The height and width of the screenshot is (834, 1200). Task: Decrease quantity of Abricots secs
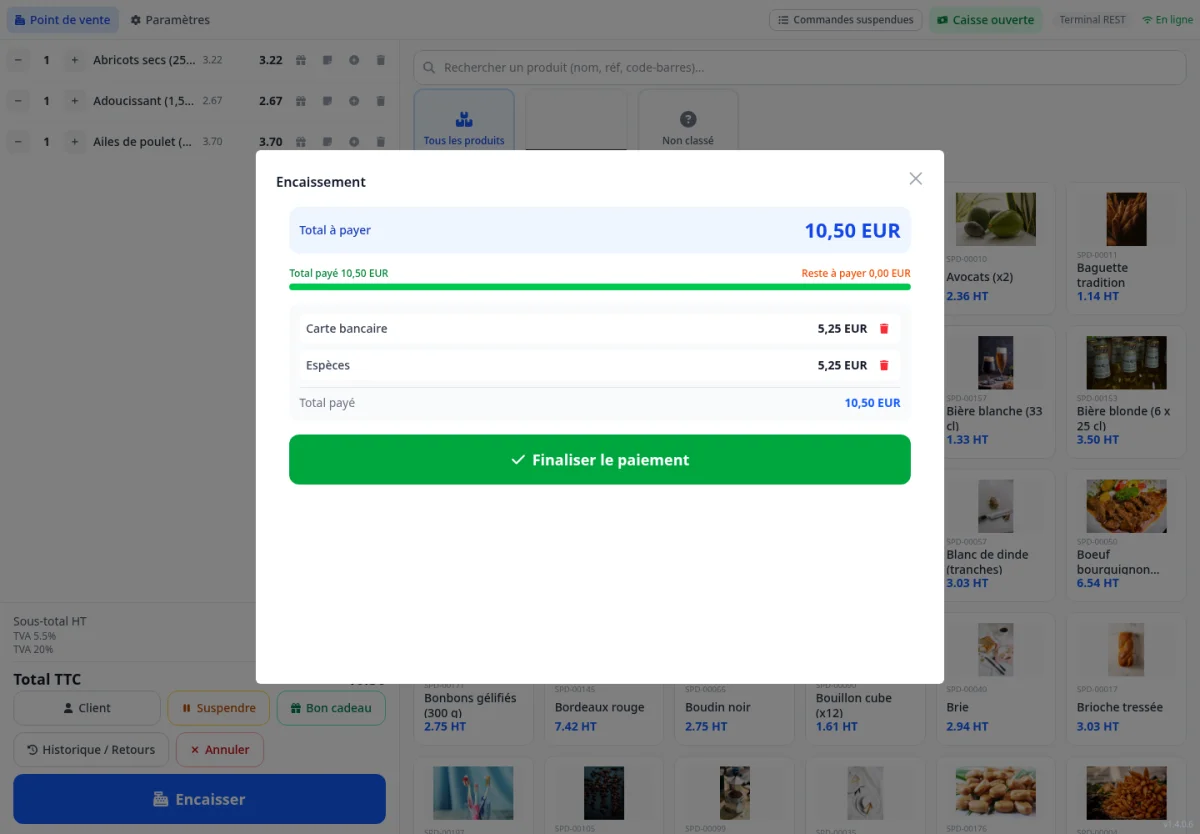(x=18, y=60)
